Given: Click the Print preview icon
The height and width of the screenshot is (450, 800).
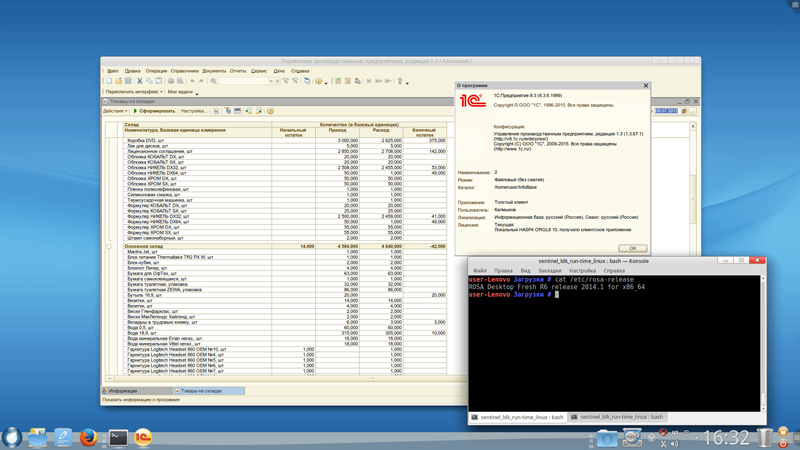Looking at the screenshot, I should 180,81.
